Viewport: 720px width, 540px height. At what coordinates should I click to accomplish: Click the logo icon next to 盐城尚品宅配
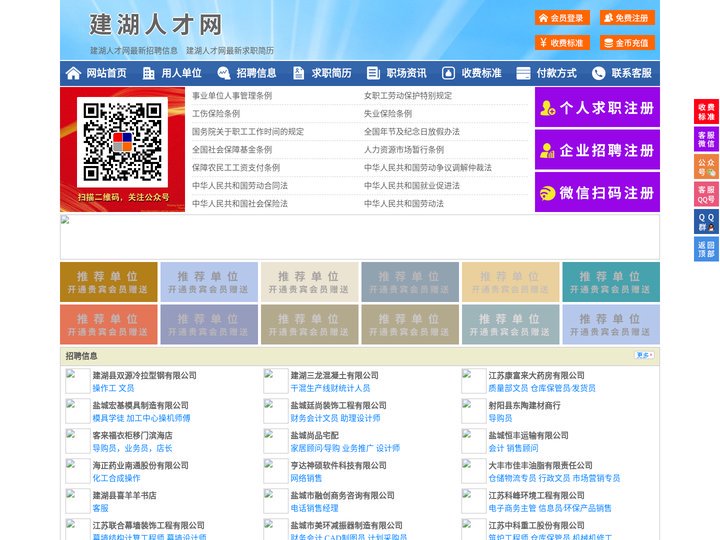[276, 441]
